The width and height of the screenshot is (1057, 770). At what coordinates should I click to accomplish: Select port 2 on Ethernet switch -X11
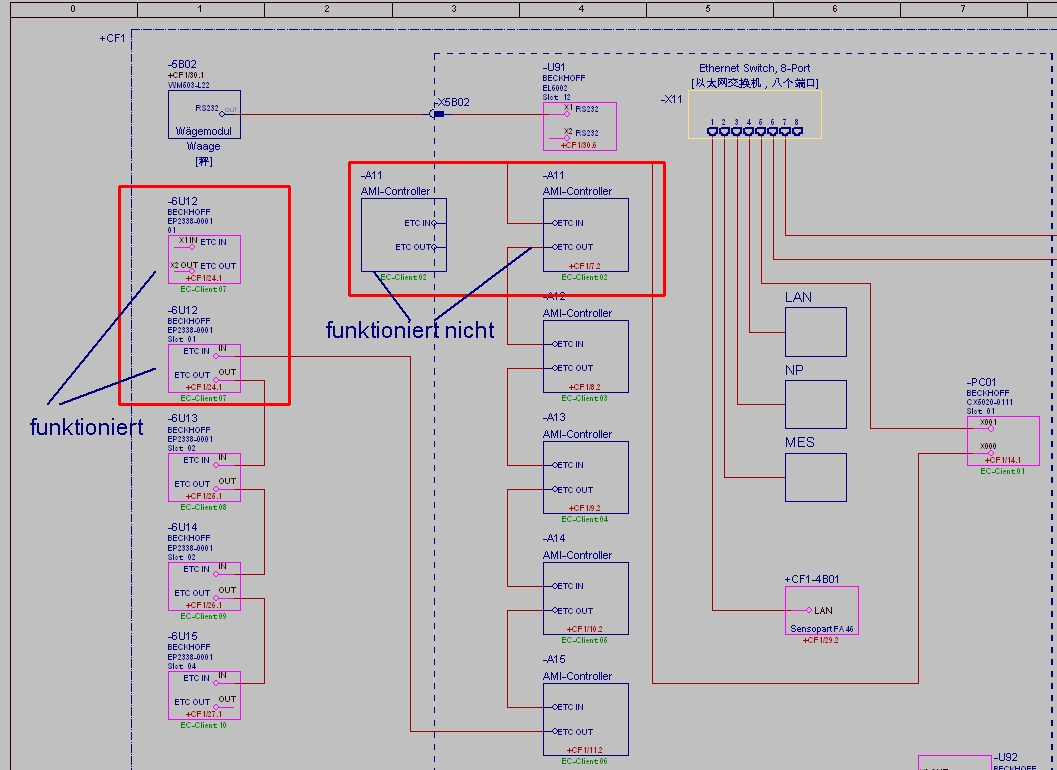[725, 131]
